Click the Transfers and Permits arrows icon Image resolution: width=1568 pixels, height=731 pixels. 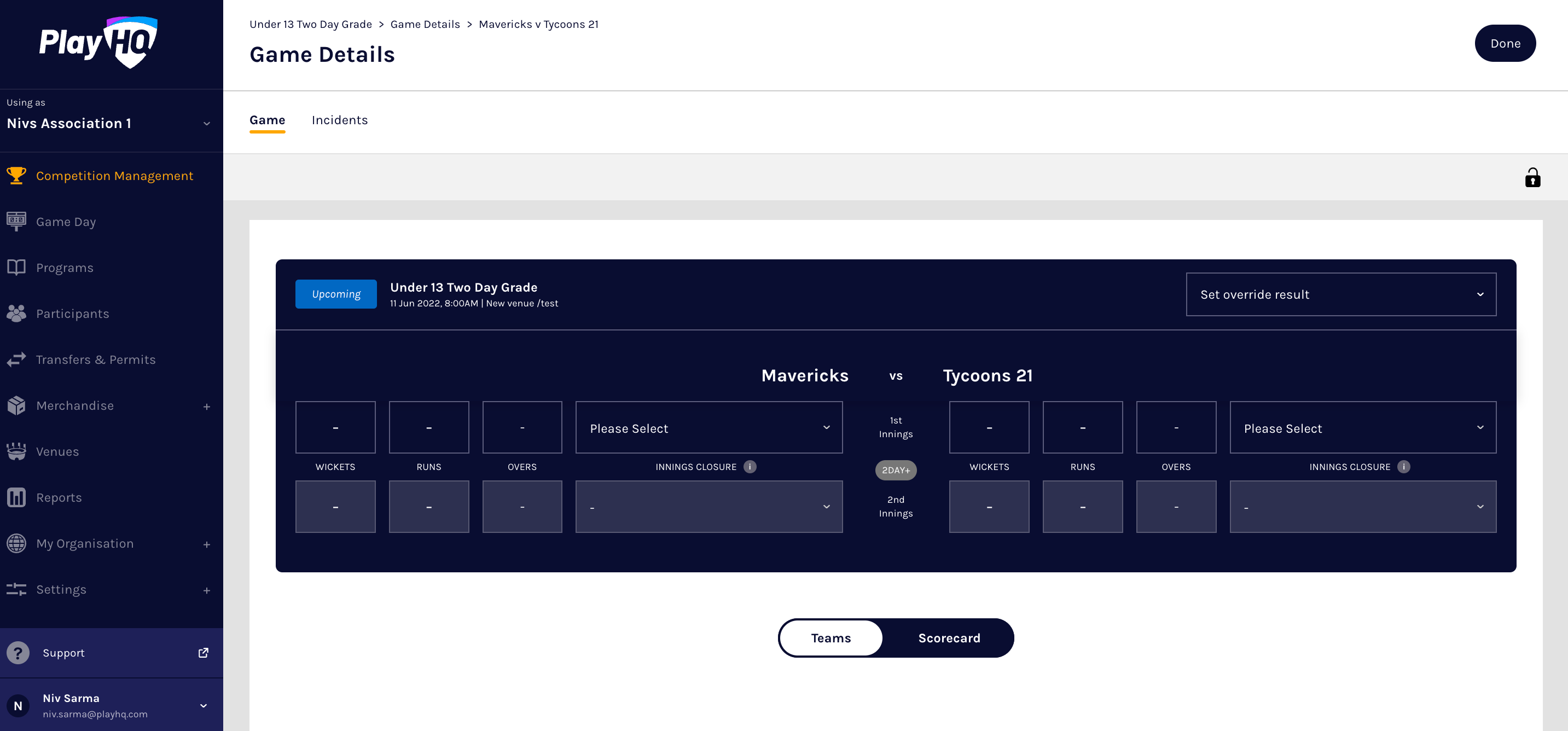(17, 359)
